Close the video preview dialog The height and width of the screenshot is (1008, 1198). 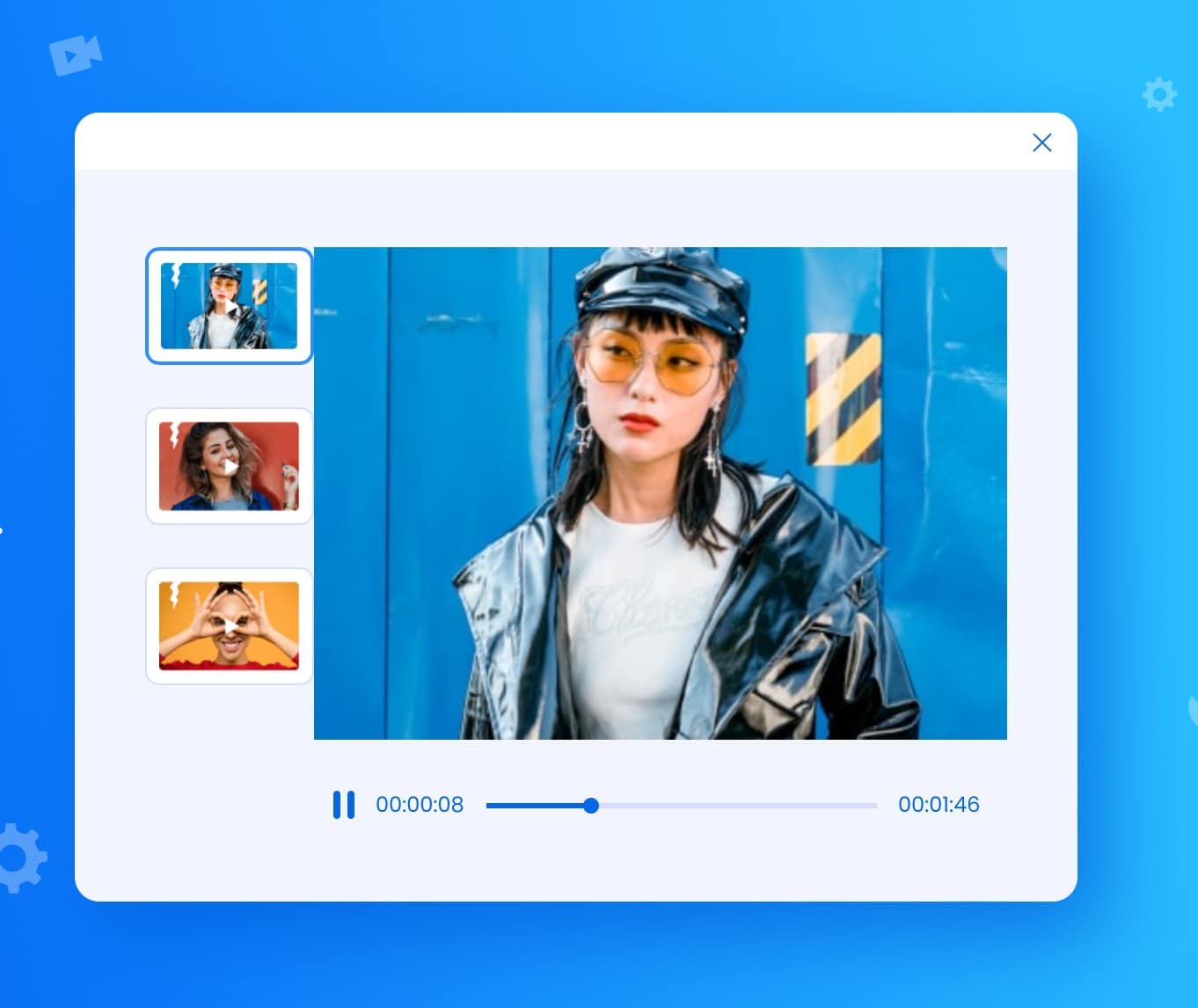tap(1041, 142)
